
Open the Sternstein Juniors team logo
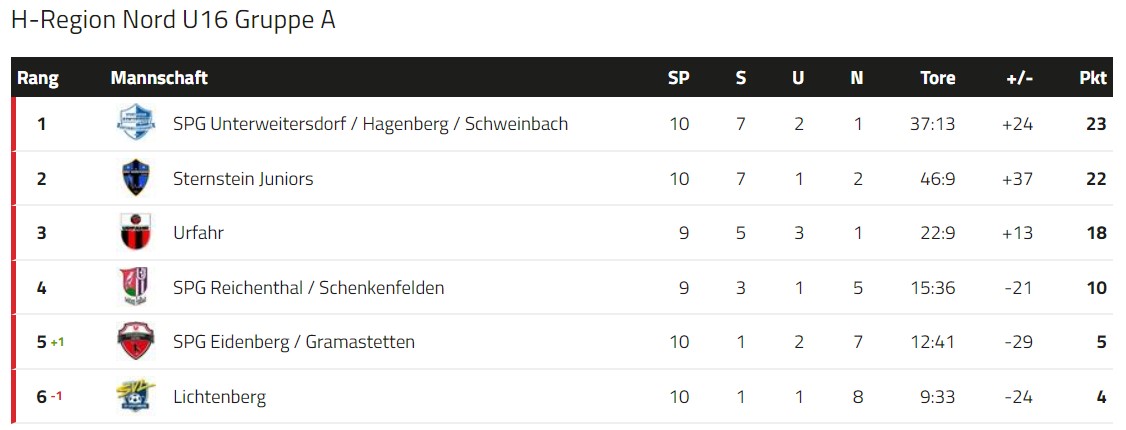[x=136, y=178]
